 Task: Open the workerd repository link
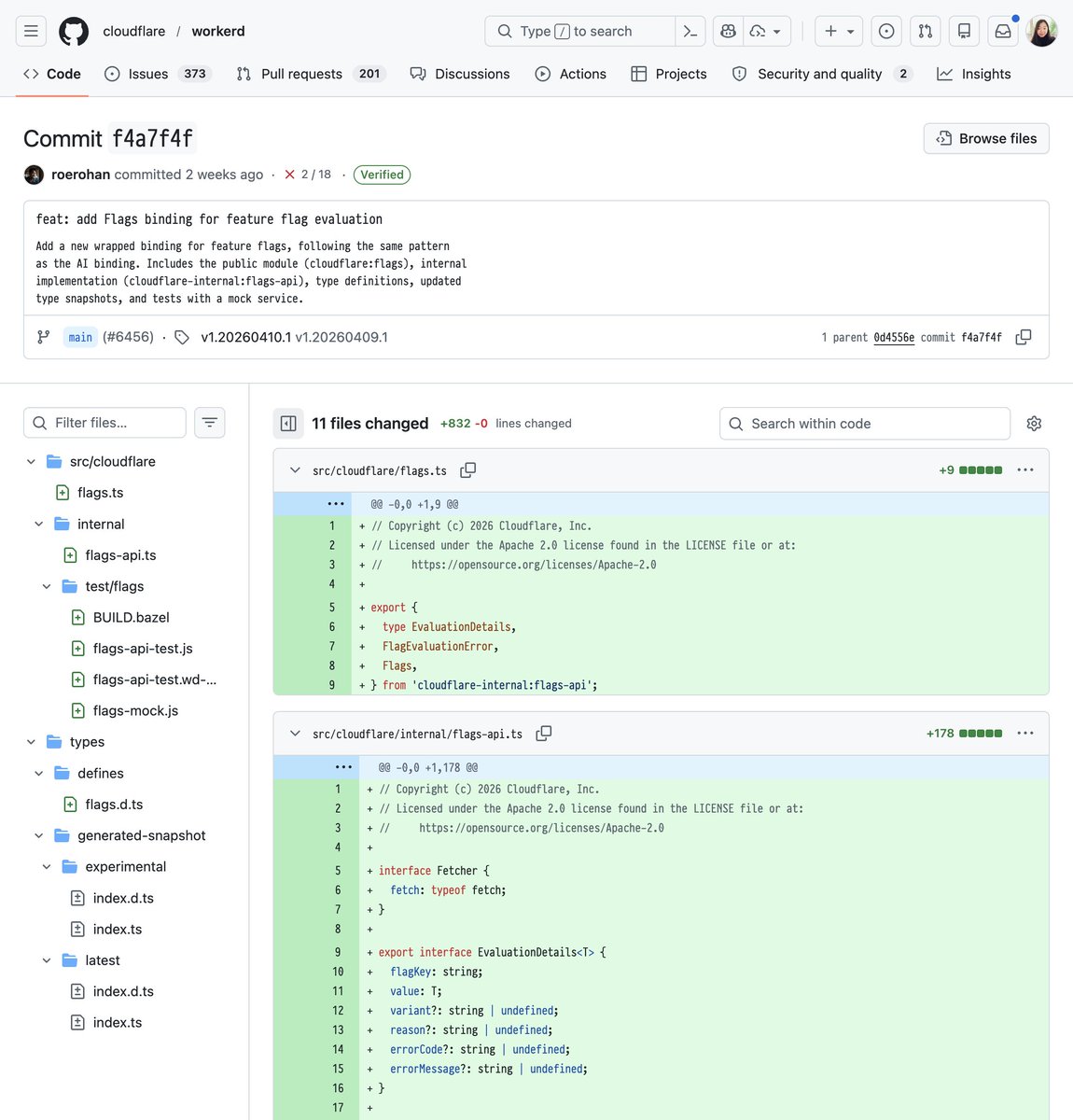click(x=218, y=31)
